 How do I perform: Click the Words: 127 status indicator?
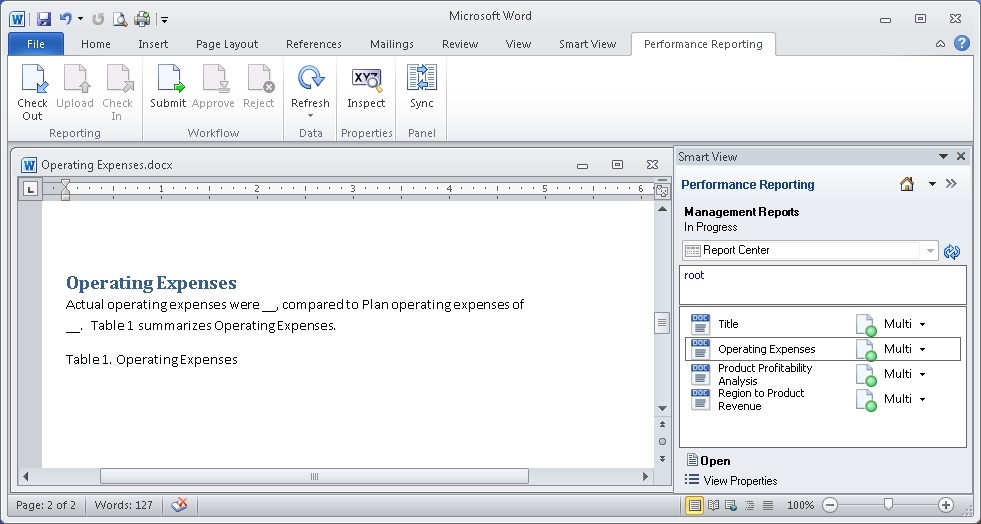pos(123,505)
